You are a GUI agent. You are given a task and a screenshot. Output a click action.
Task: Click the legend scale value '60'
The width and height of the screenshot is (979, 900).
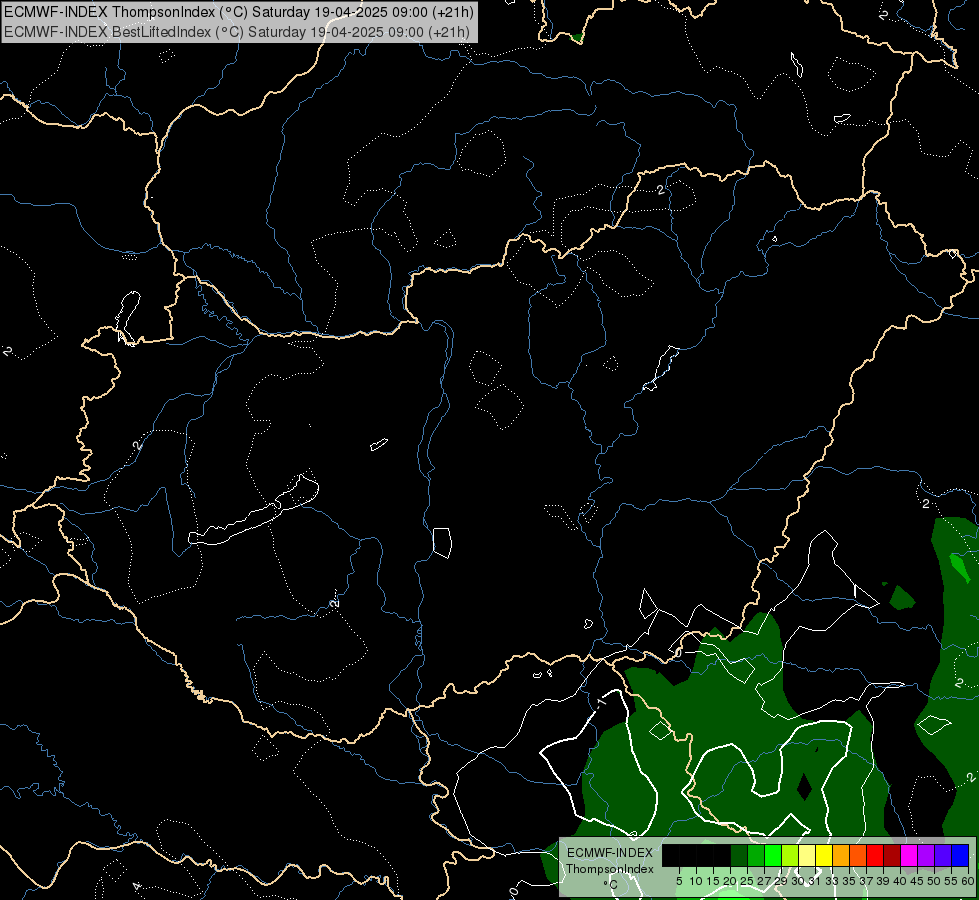(967, 881)
